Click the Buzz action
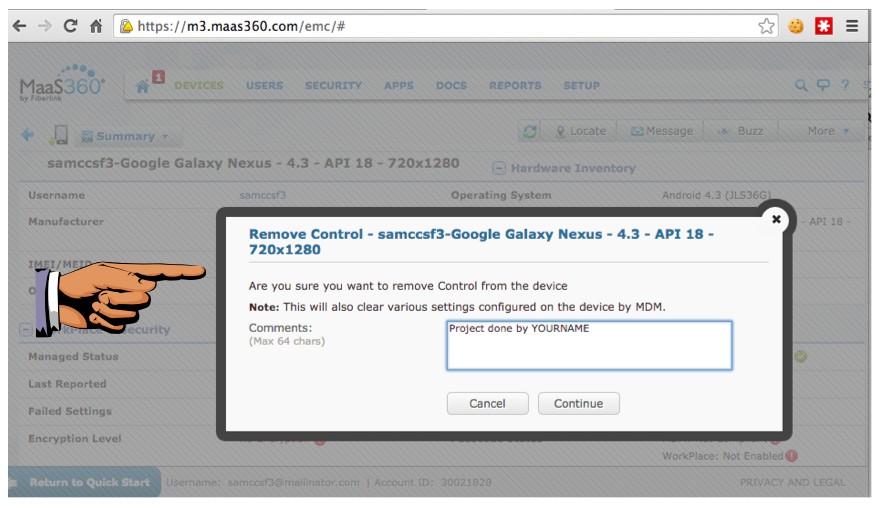This screenshot has width=878, height=505. pyautogui.click(x=740, y=131)
